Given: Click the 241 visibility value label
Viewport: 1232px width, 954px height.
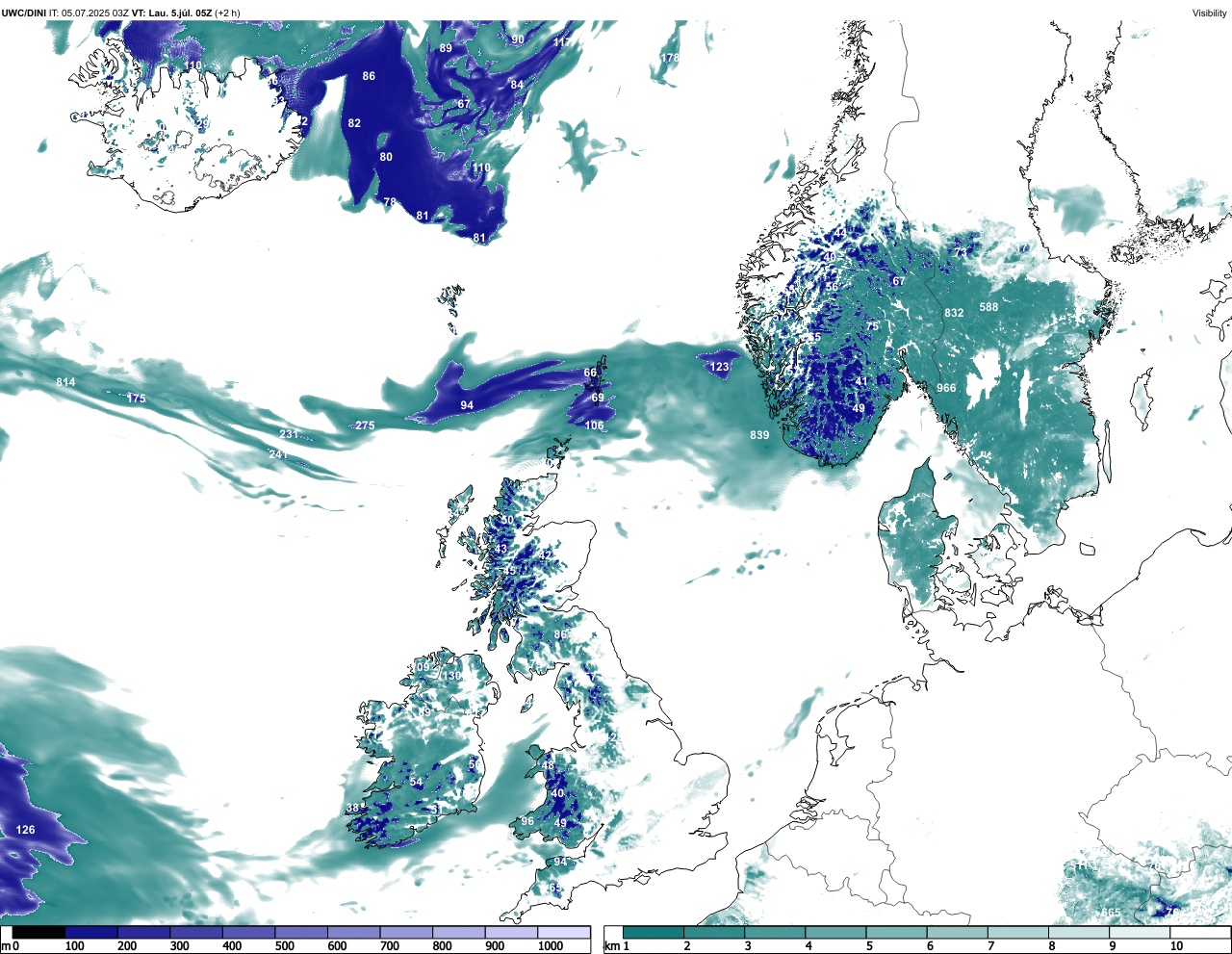Looking at the screenshot, I should click(x=278, y=454).
